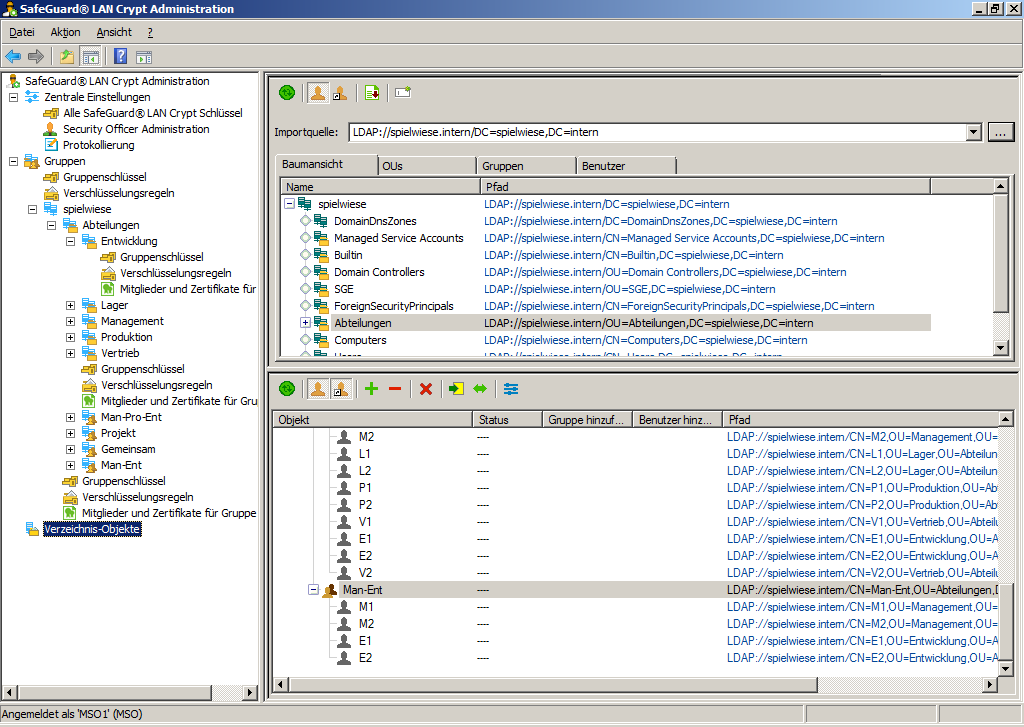Select Security Officer Administration in tree
The width and height of the screenshot is (1024, 727).
[136, 129]
